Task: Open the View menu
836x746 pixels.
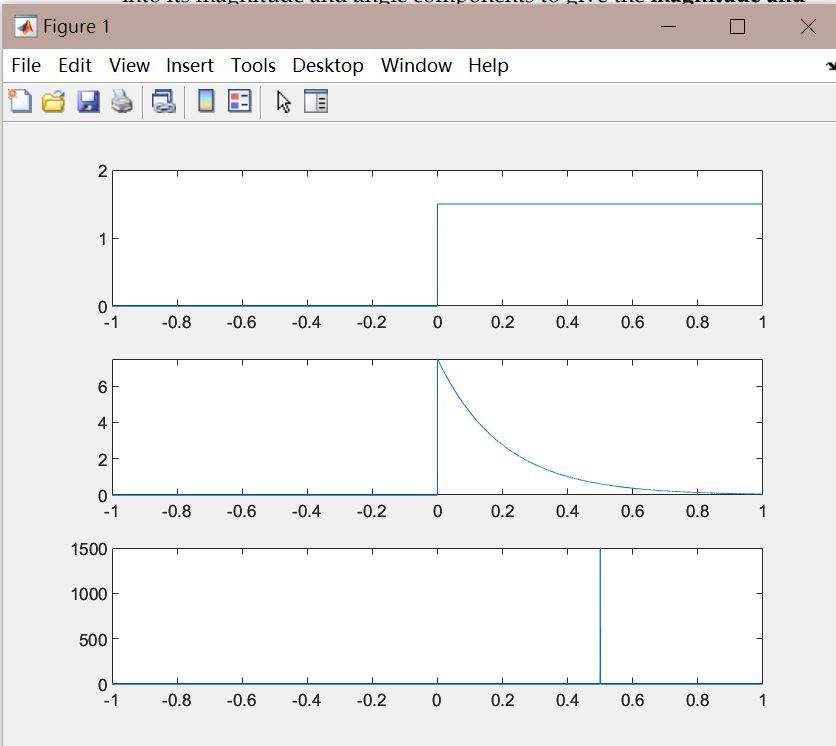Action: point(129,66)
